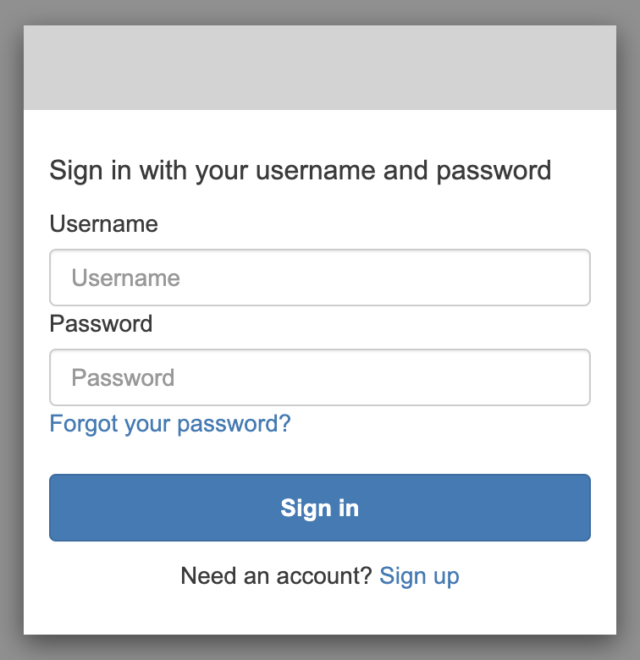
Task: Focus the Password input field
Action: click(320, 377)
